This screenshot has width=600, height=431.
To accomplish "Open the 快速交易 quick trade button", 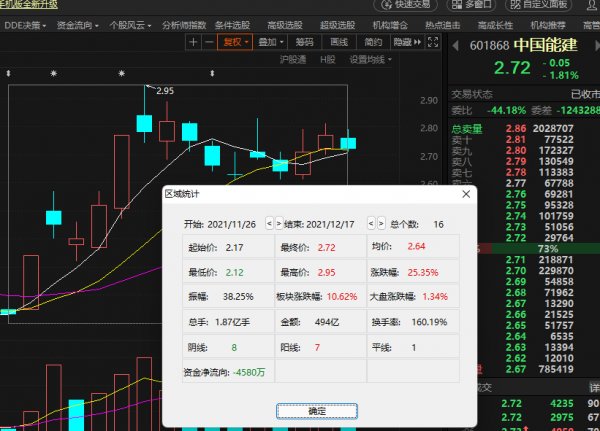I will click(406, 5).
